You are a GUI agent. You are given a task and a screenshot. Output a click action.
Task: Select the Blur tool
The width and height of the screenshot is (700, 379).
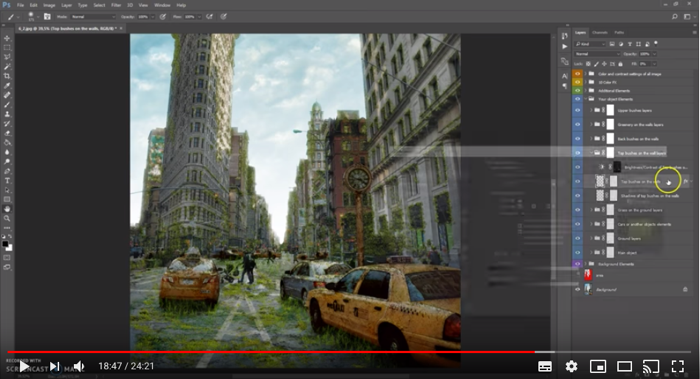7,152
